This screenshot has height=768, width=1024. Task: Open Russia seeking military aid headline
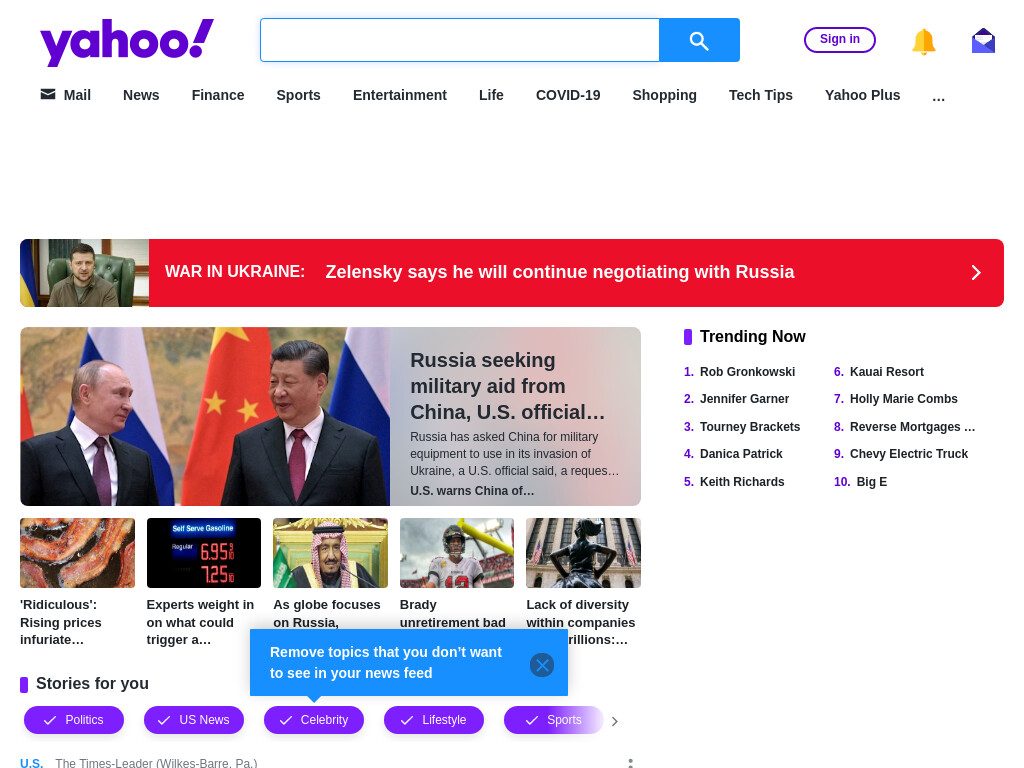507,386
